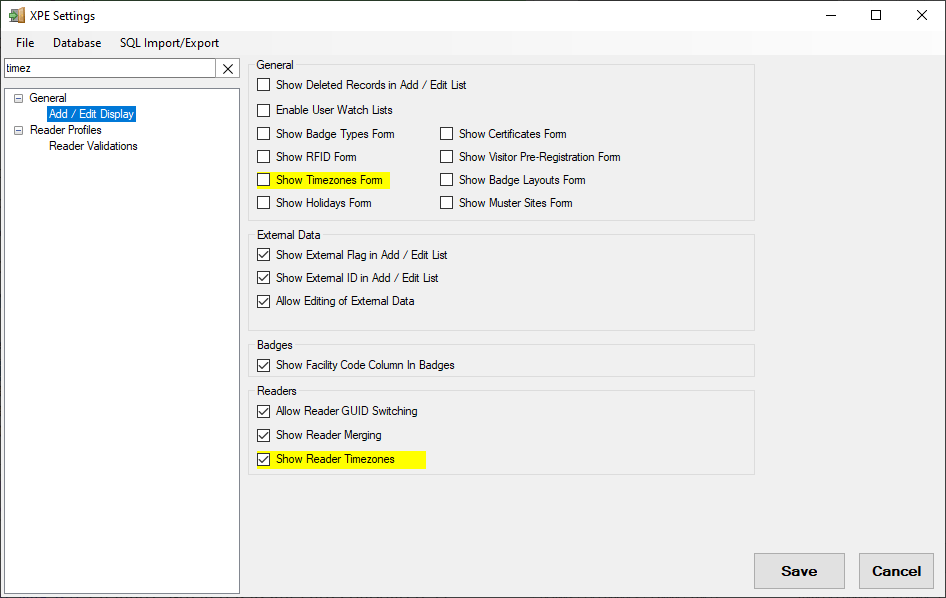Viewport: 946px width, 598px height.
Task: Tick Enable User Watch Lists checkbox
Action: pos(264,110)
